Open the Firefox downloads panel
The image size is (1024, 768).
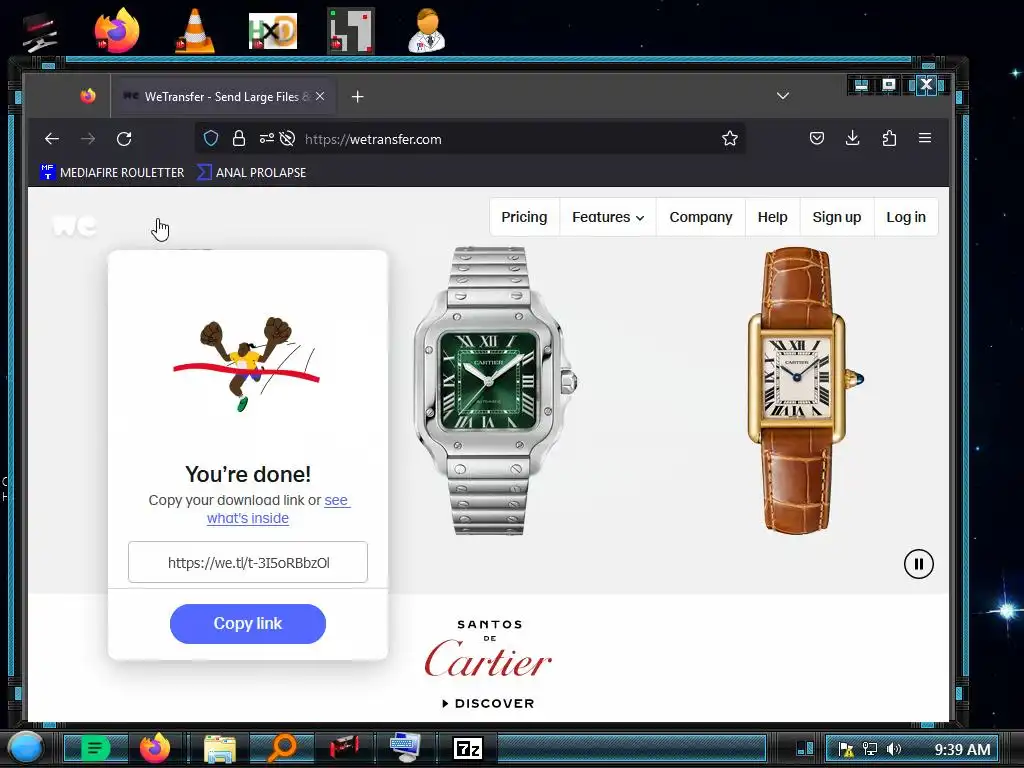click(x=852, y=138)
